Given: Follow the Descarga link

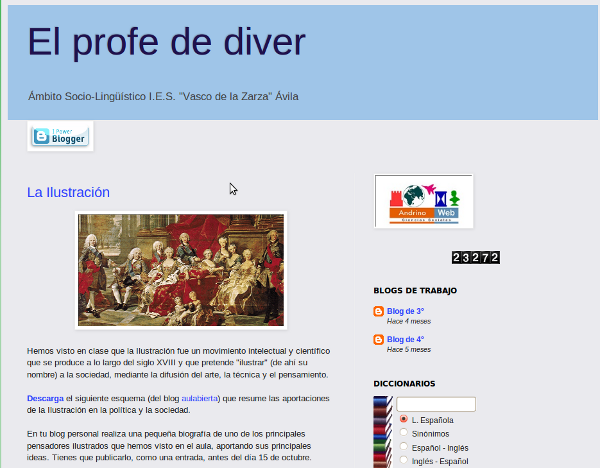Looking at the screenshot, I should click(45, 398).
